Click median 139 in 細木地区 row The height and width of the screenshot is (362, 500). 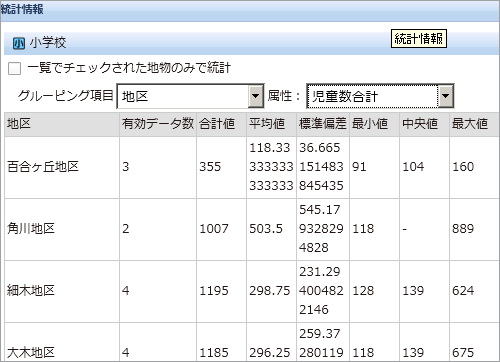(x=425, y=291)
